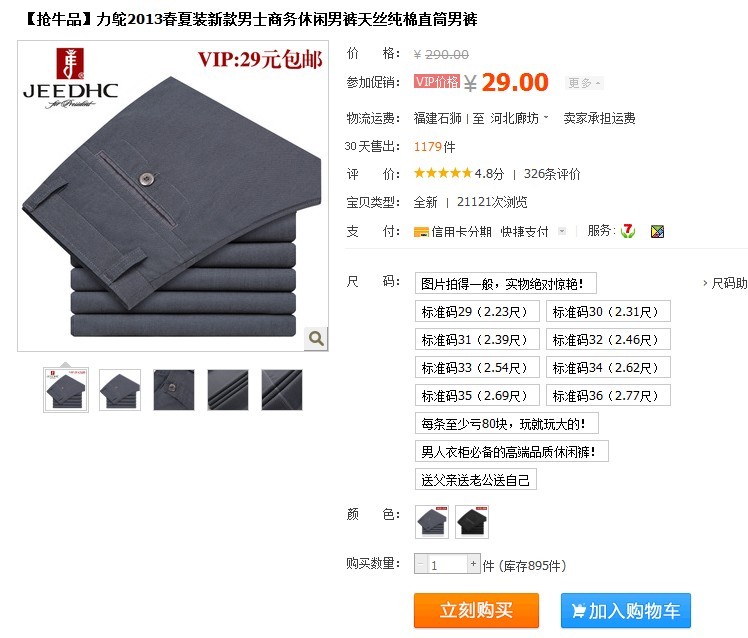Open the 326条评价 reviews link

tap(552, 174)
